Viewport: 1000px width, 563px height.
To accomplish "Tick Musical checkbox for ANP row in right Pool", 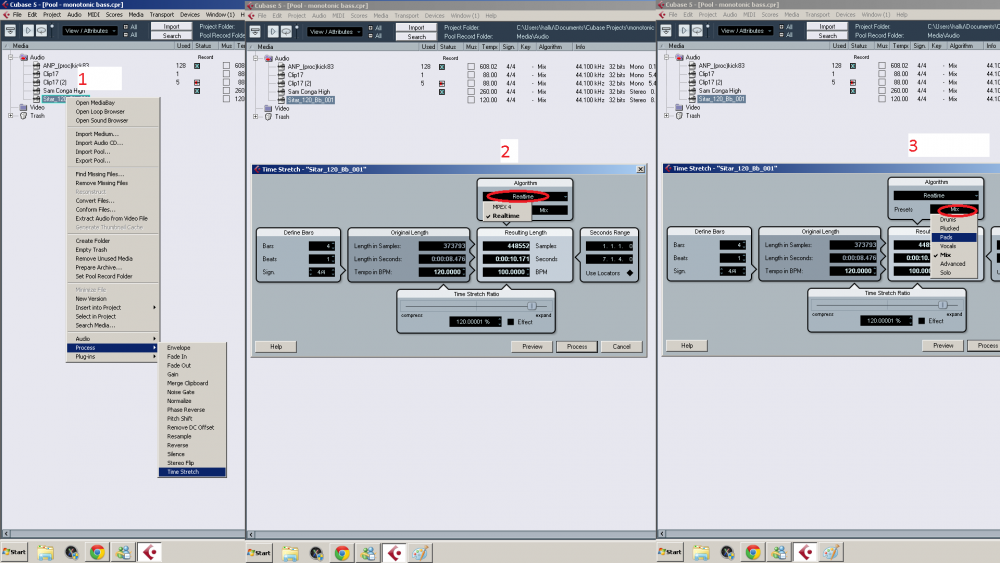I will click(x=881, y=65).
